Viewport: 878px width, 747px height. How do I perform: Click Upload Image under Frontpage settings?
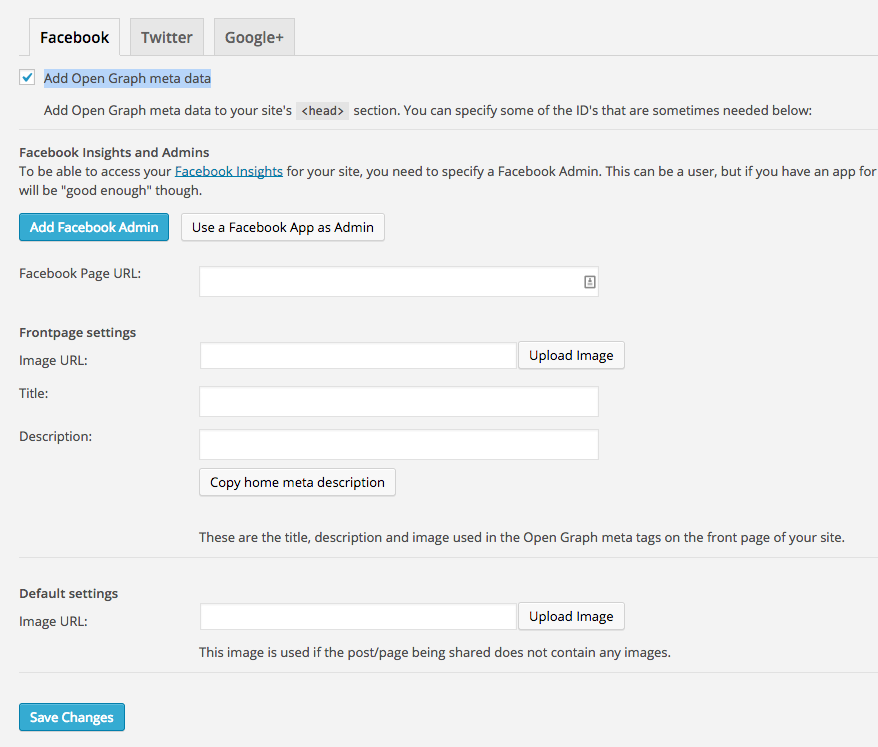click(x=571, y=356)
